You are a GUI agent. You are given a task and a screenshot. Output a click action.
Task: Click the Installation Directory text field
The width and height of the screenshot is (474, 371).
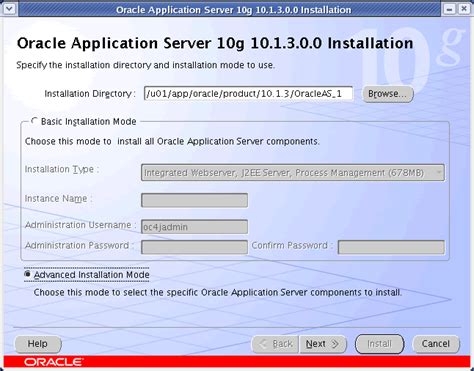[x=248, y=93]
